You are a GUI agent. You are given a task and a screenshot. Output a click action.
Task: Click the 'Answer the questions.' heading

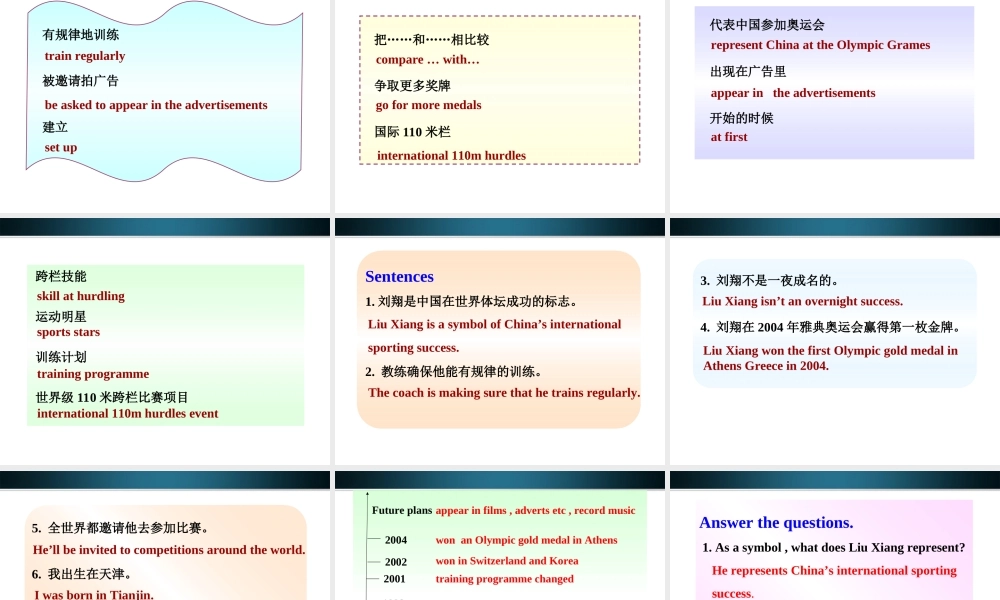pos(776,523)
